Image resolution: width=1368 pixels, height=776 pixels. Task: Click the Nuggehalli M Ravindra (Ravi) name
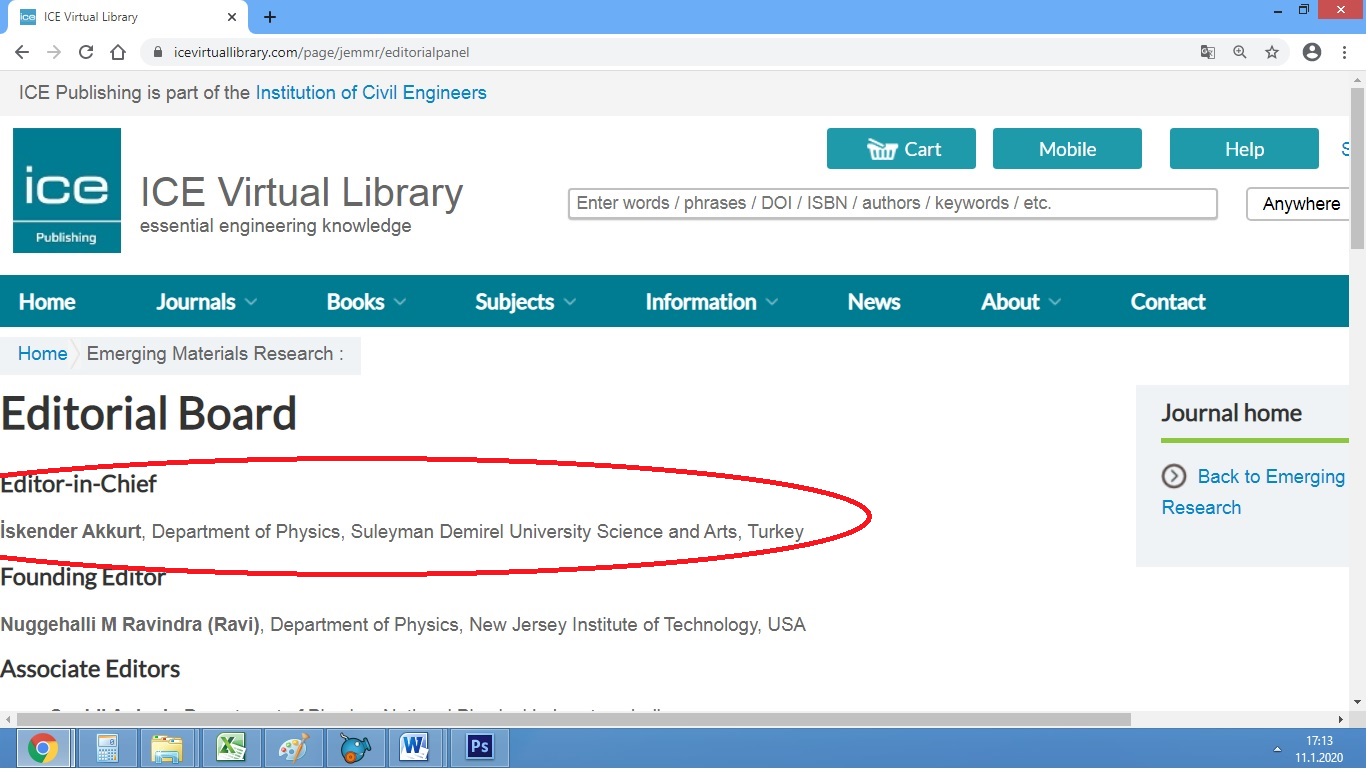[130, 625]
